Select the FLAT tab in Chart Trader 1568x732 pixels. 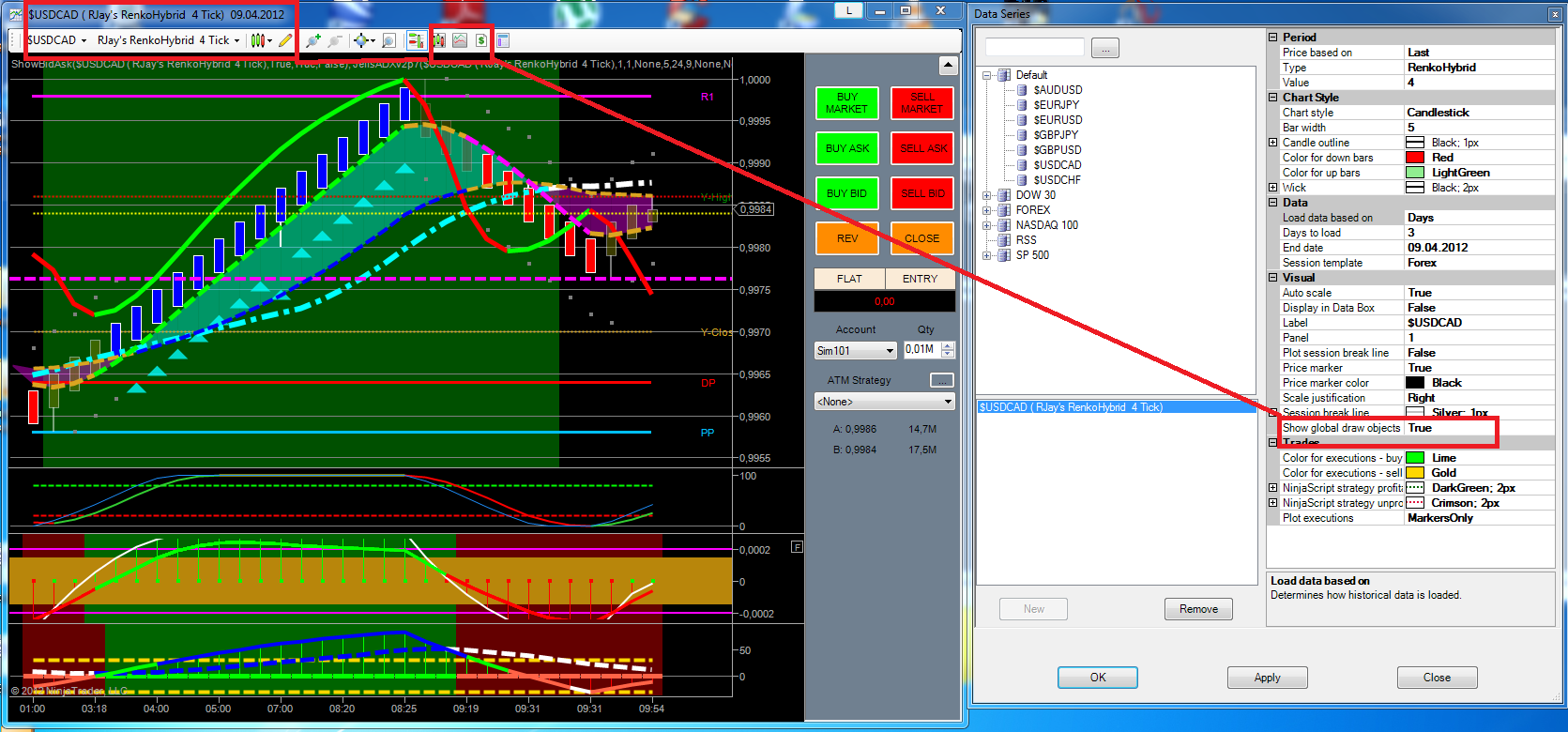pos(849,279)
